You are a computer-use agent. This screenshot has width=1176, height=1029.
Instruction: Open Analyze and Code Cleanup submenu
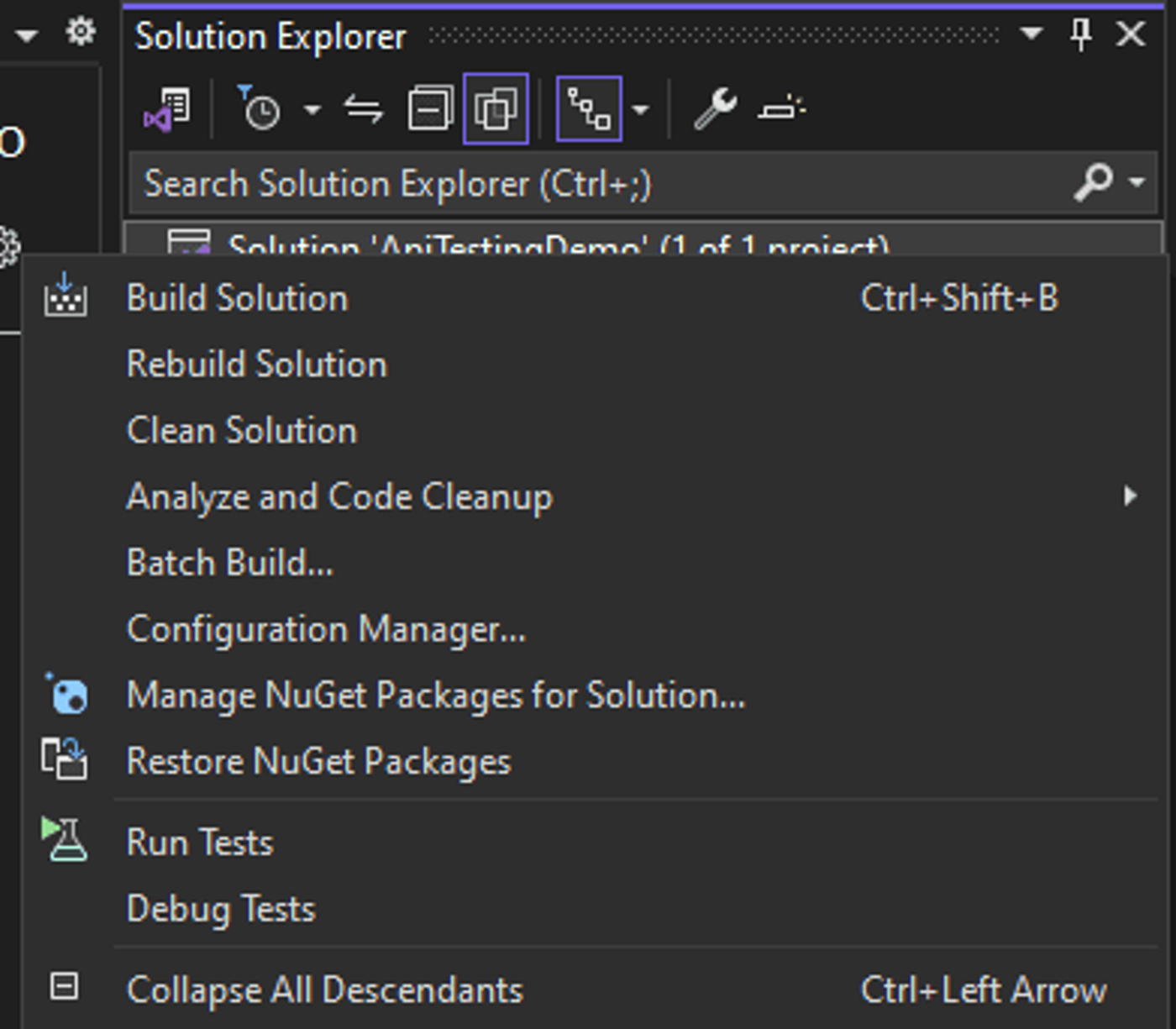click(x=595, y=497)
